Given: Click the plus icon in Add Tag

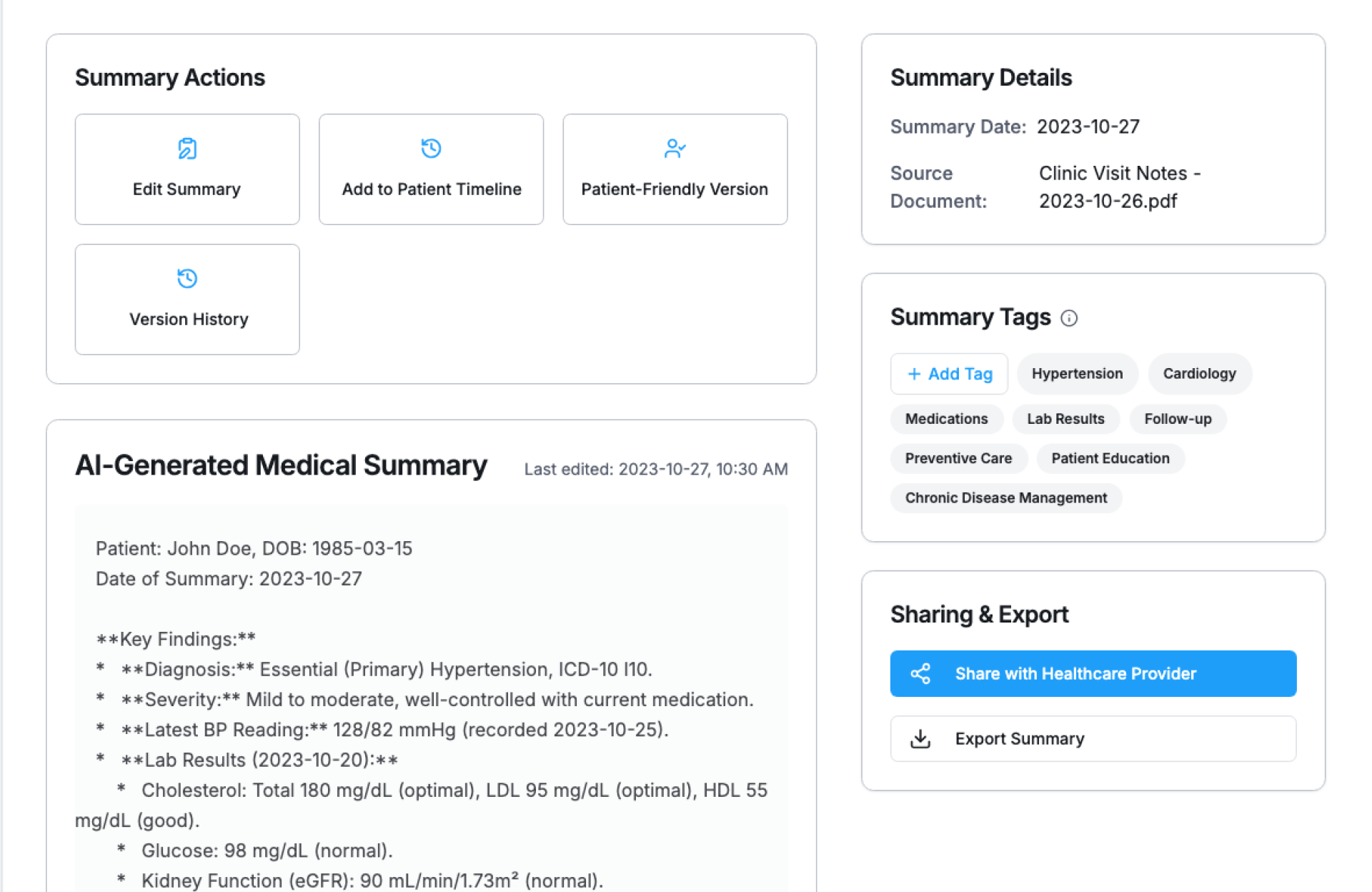Looking at the screenshot, I should (914, 374).
